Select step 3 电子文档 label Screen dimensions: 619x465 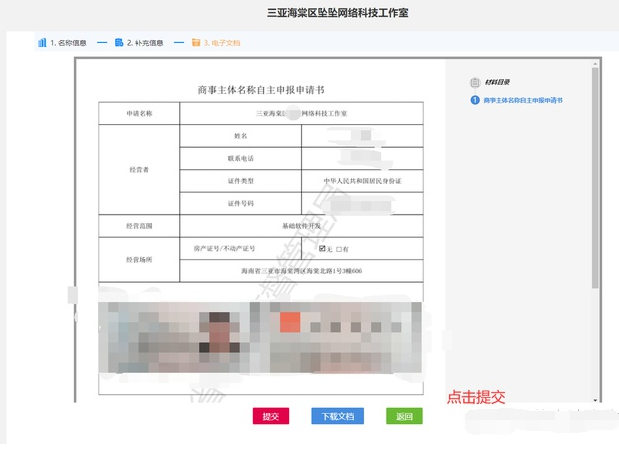pos(222,43)
